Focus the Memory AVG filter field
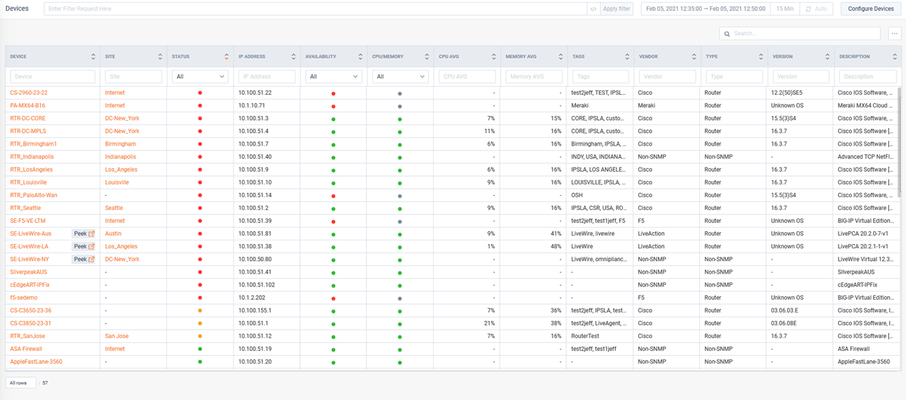906x400 pixels. [534, 76]
